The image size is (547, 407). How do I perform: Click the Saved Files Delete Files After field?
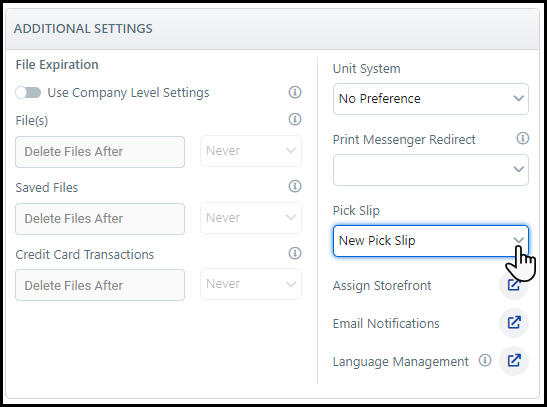click(x=100, y=219)
